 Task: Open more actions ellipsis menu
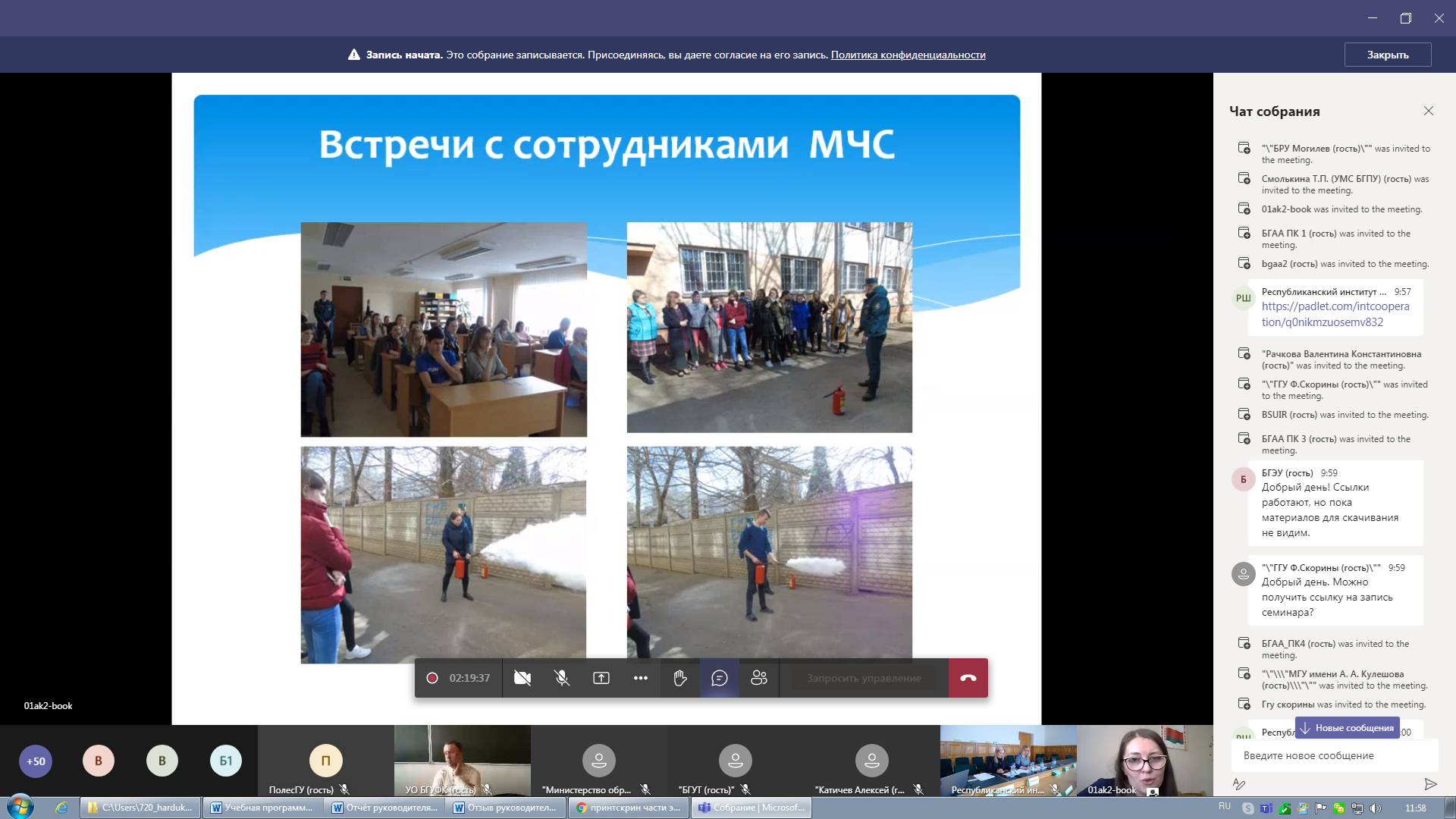point(641,678)
